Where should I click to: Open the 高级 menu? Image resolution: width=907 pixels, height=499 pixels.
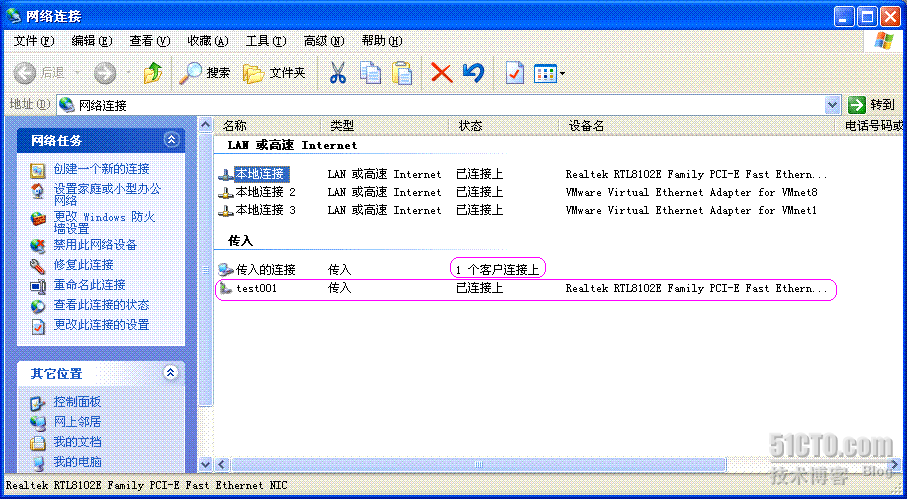pos(324,41)
